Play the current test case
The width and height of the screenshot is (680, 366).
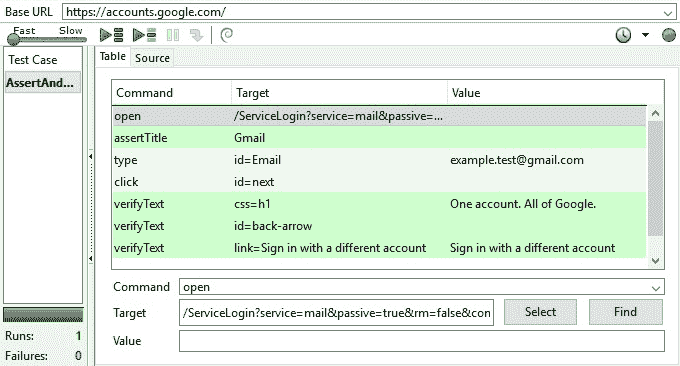pos(145,35)
